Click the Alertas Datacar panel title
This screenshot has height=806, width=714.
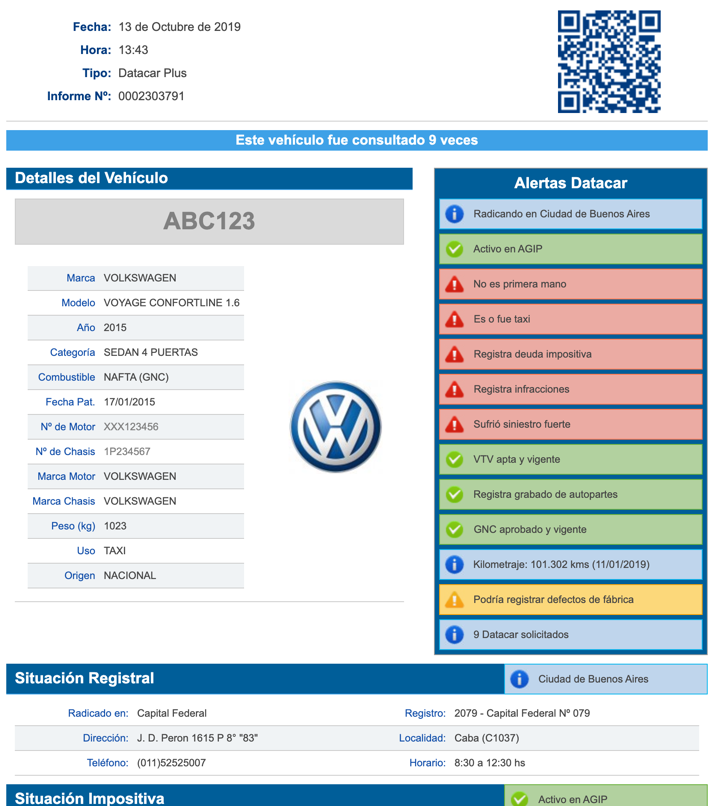tap(571, 183)
